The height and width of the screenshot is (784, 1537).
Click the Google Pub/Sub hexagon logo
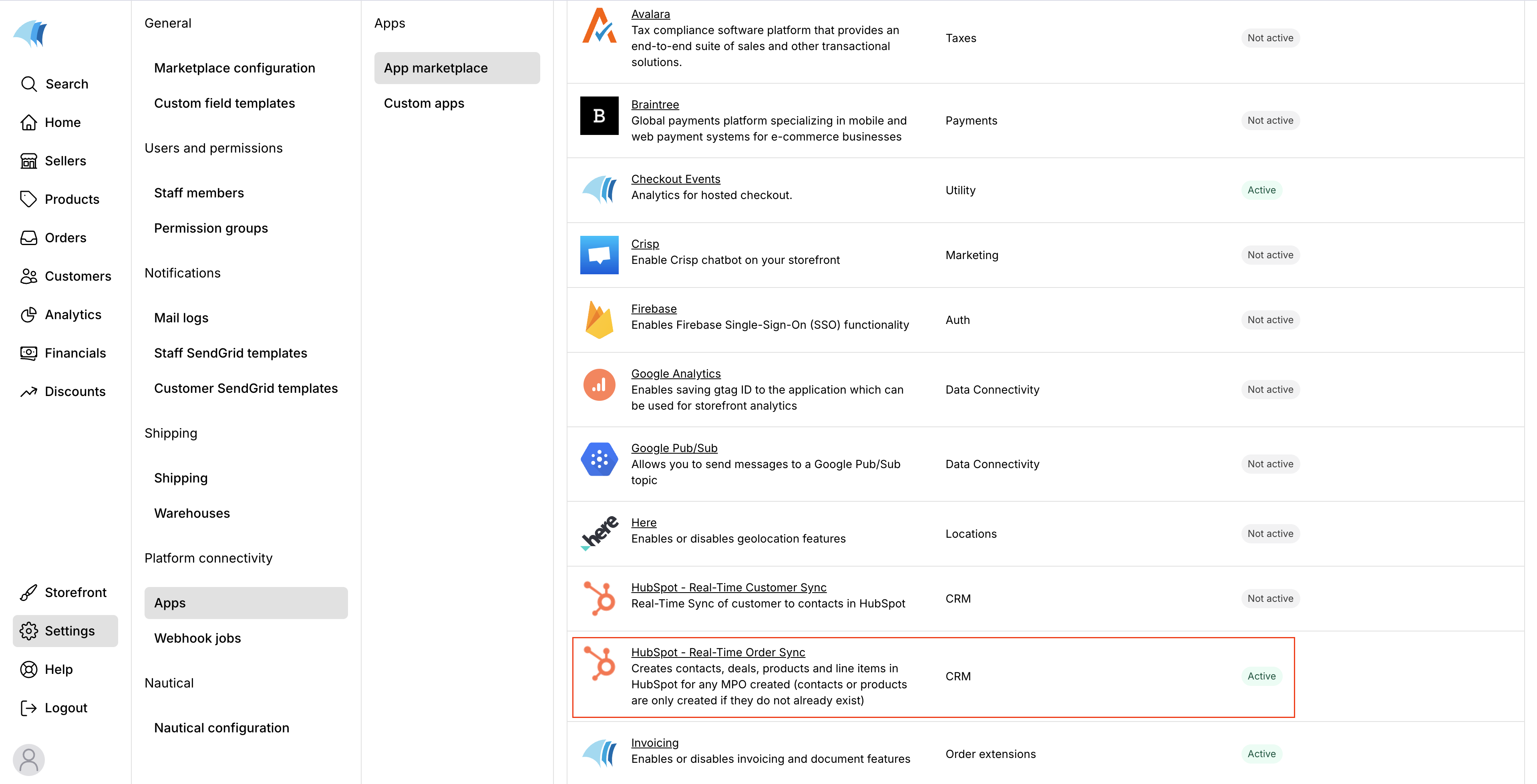click(599, 459)
